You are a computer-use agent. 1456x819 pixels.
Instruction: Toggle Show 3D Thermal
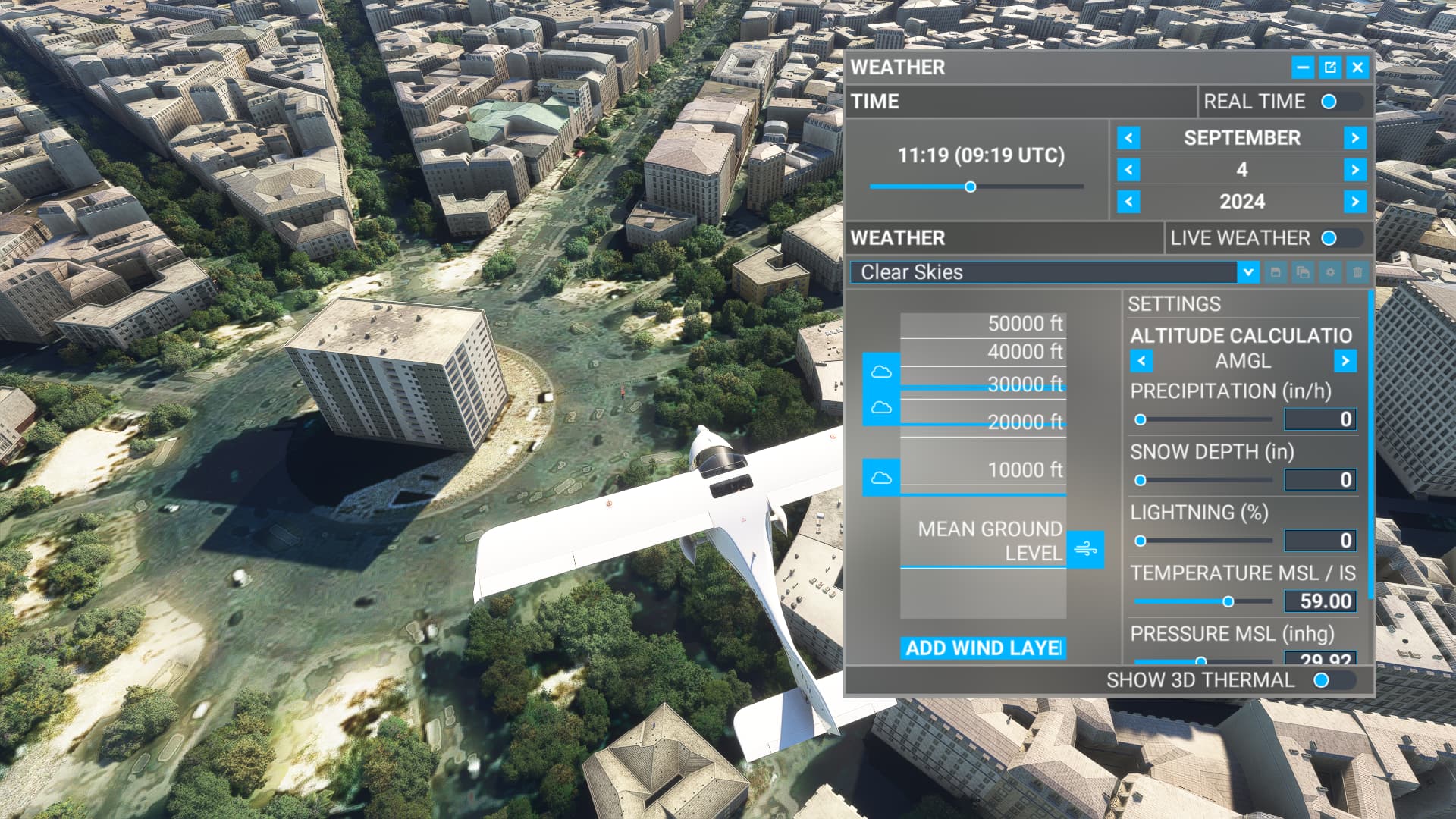[x=1333, y=680]
